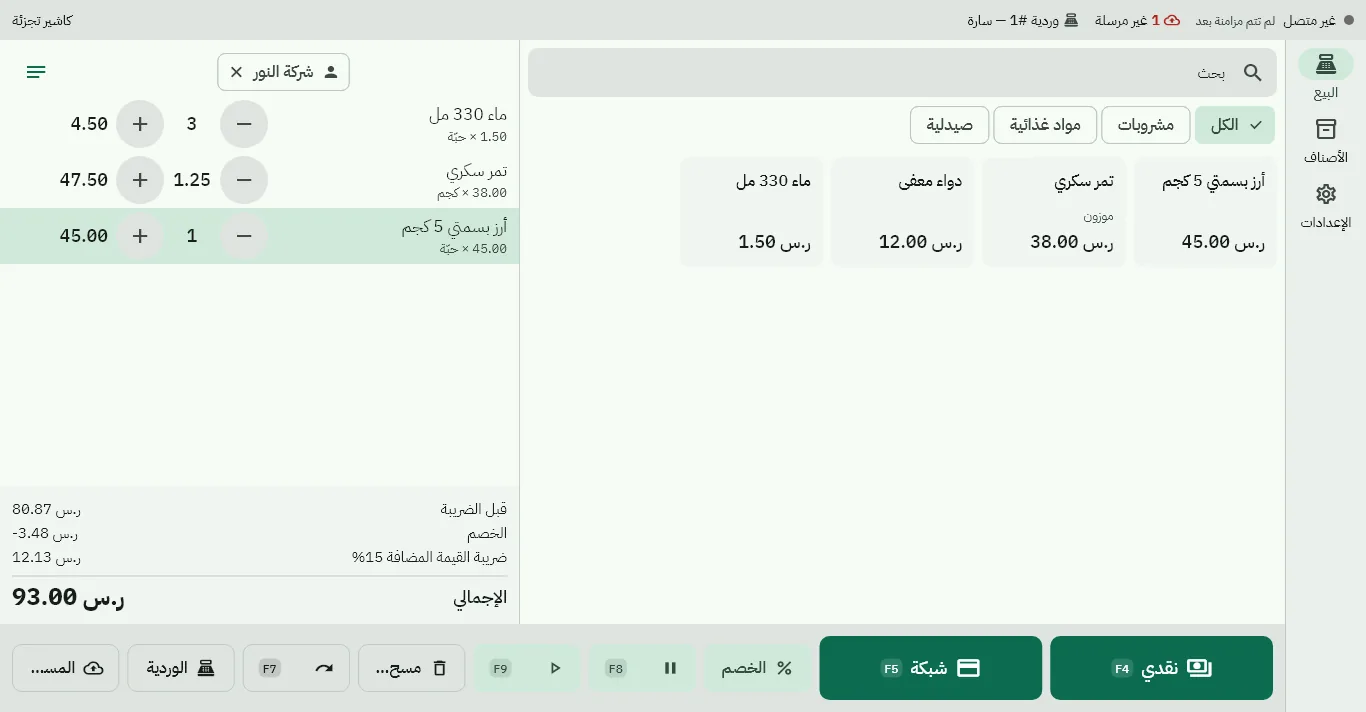1366x712 pixels.
Task: Click وردية #1 — سارة shift status
Action: 1023,20
